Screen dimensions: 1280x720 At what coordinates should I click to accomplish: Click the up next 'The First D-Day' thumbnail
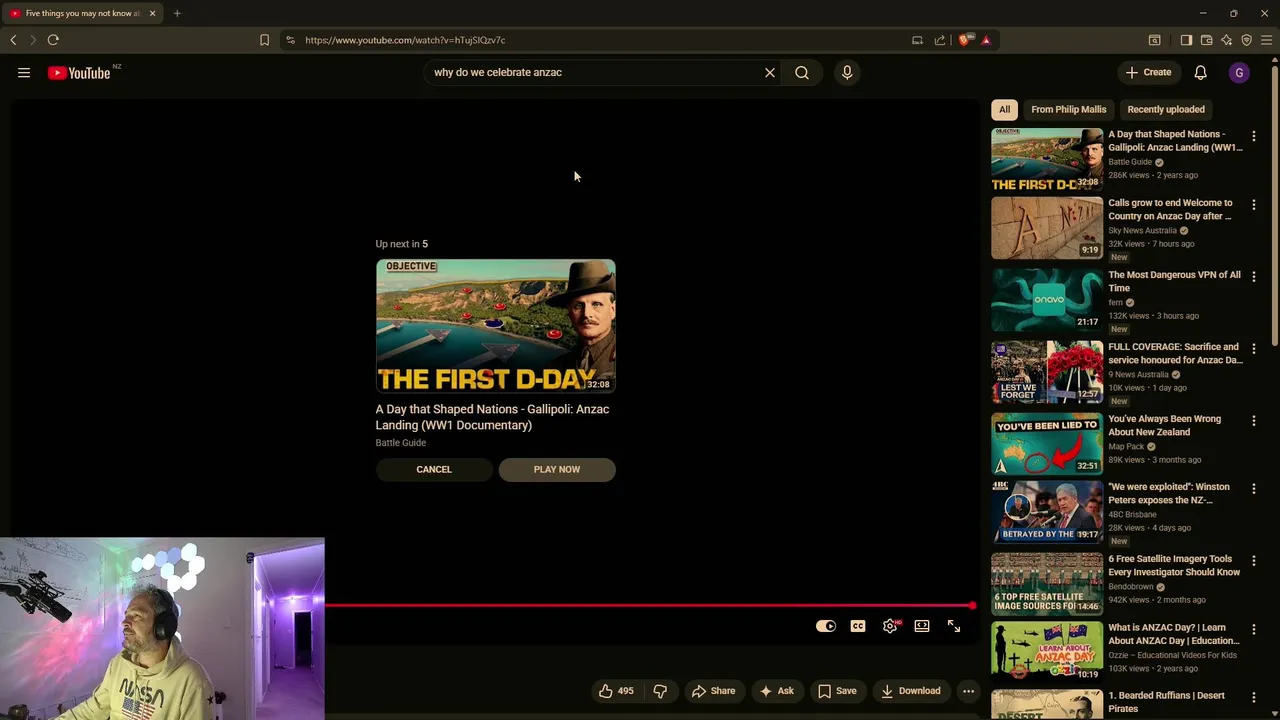pos(496,326)
